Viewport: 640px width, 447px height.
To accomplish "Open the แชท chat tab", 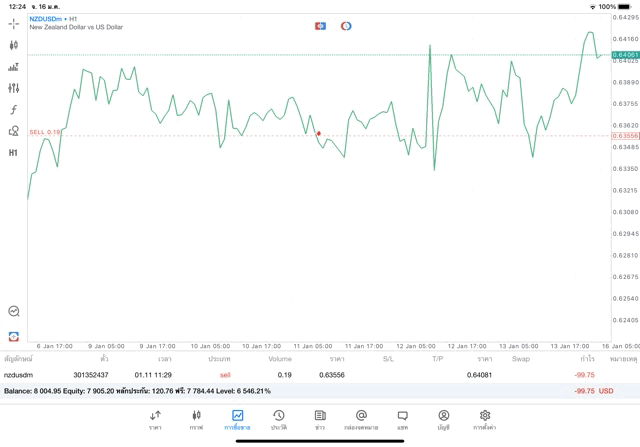I will click(402, 420).
